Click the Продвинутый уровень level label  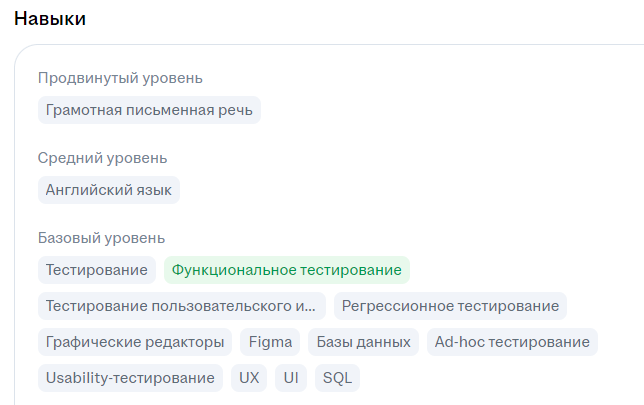click(120, 78)
